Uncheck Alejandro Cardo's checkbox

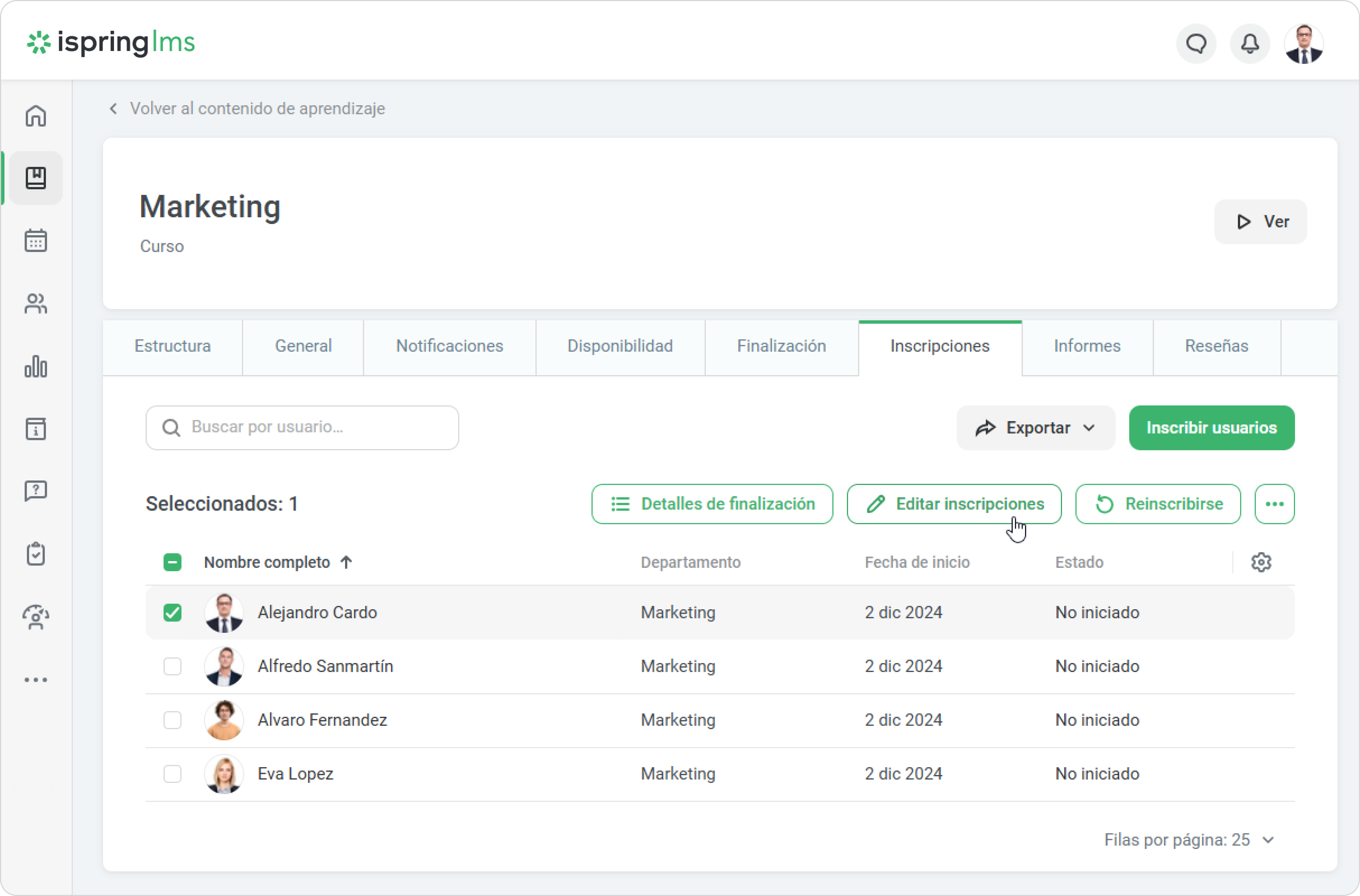click(172, 613)
